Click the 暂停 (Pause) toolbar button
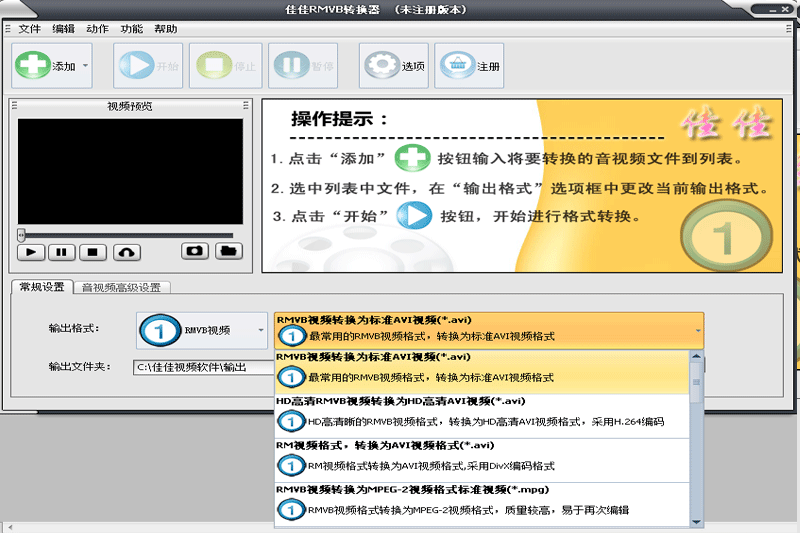The height and width of the screenshot is (533, 800). pos(303,66)
